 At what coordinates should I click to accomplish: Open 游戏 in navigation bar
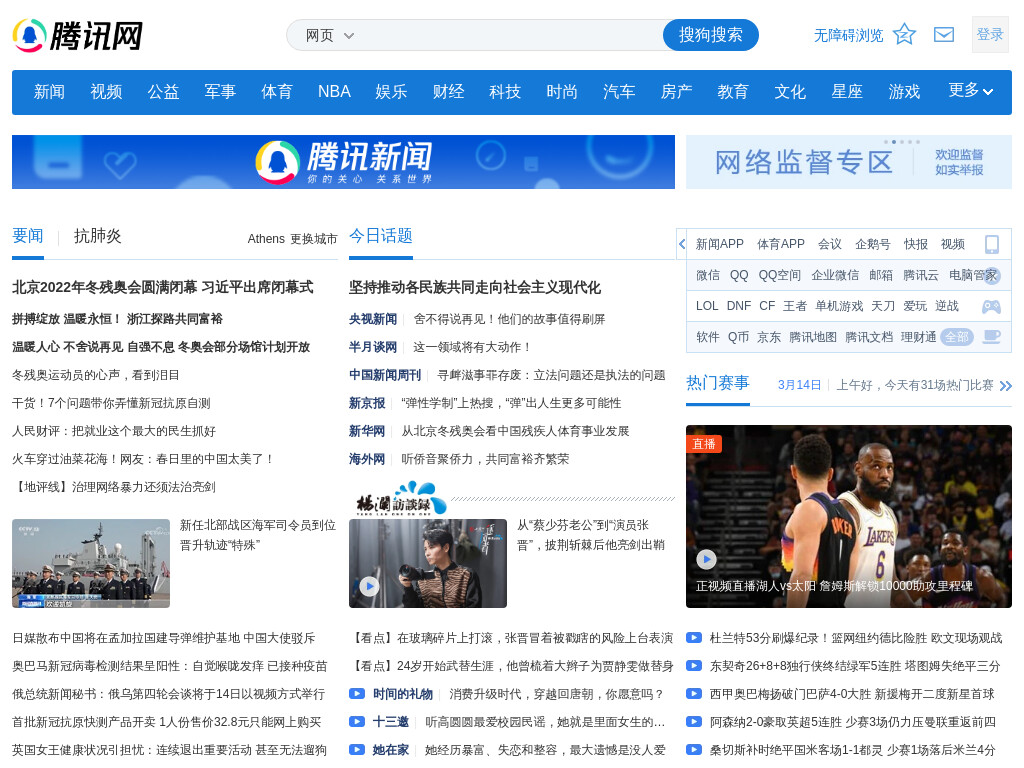904,91
